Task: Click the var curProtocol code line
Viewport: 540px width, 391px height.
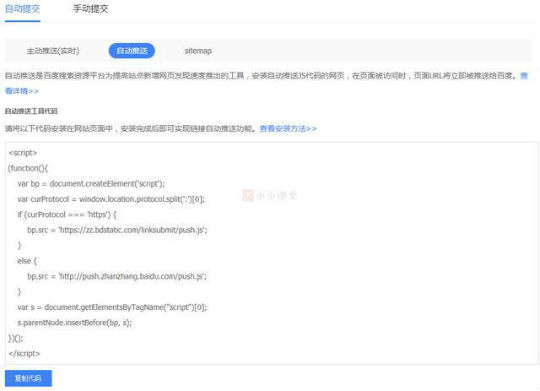Action: pyautogui.click(x=111, y=199)
